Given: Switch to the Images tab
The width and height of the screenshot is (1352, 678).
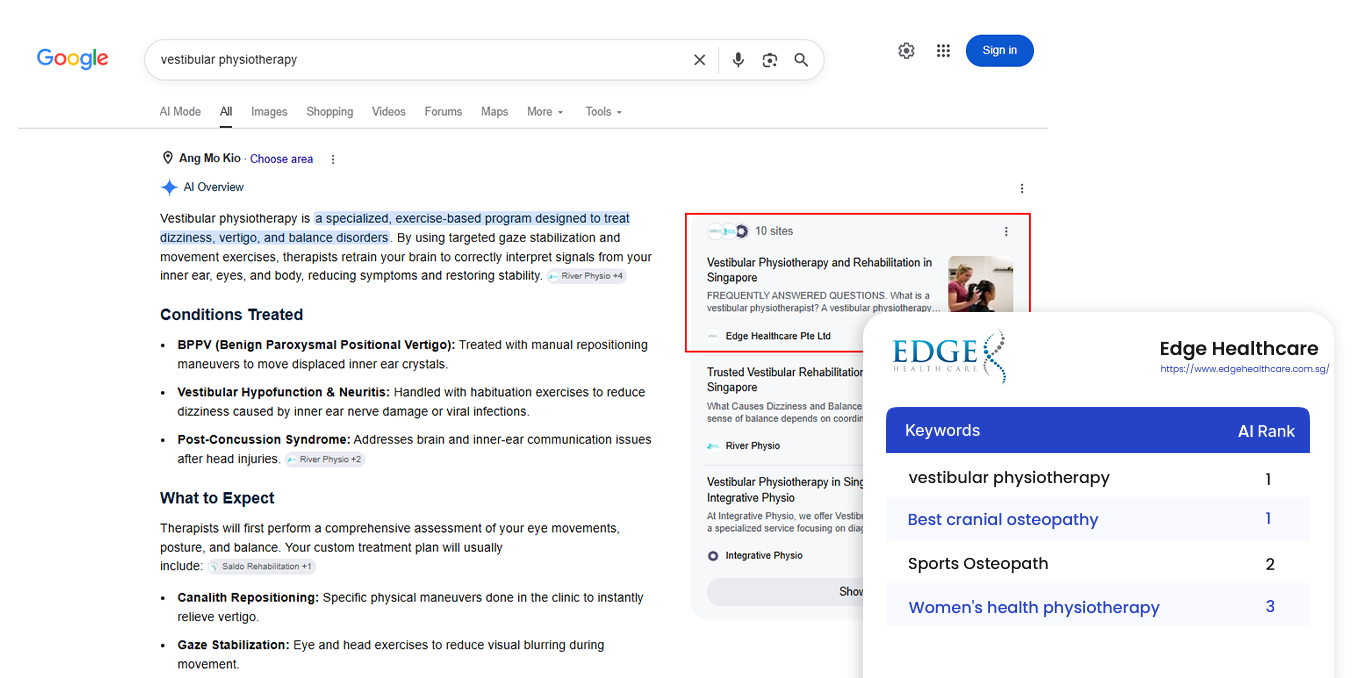Looking at the screenshot, I should point(269,112).
